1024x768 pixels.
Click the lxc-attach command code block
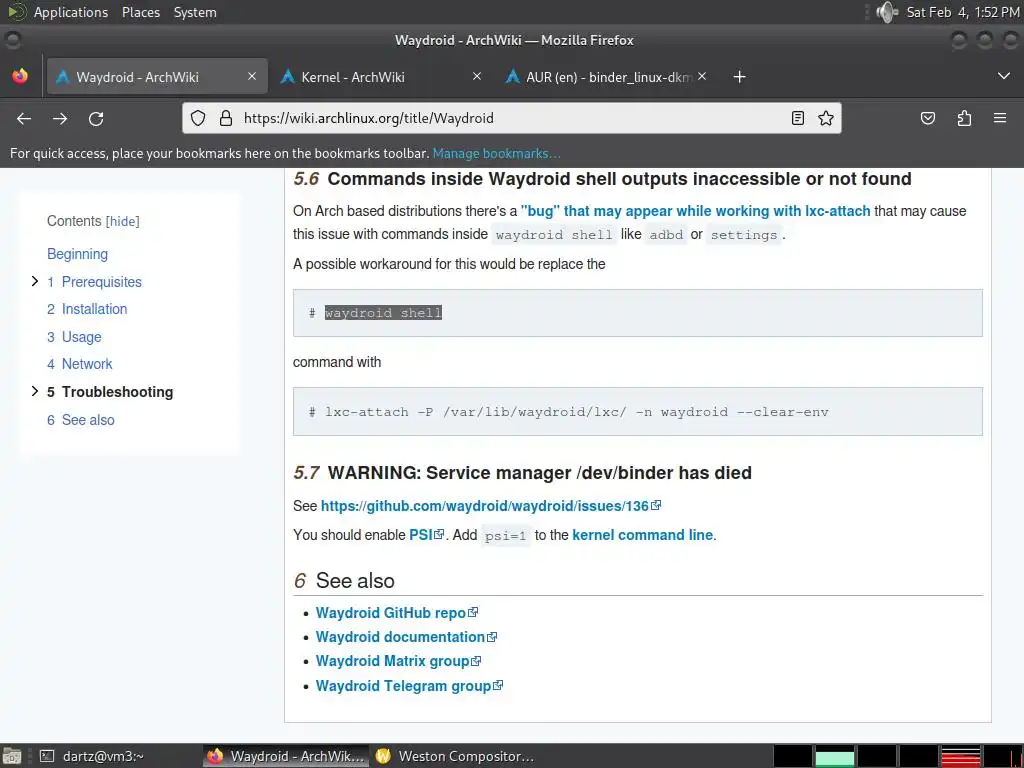637,411
